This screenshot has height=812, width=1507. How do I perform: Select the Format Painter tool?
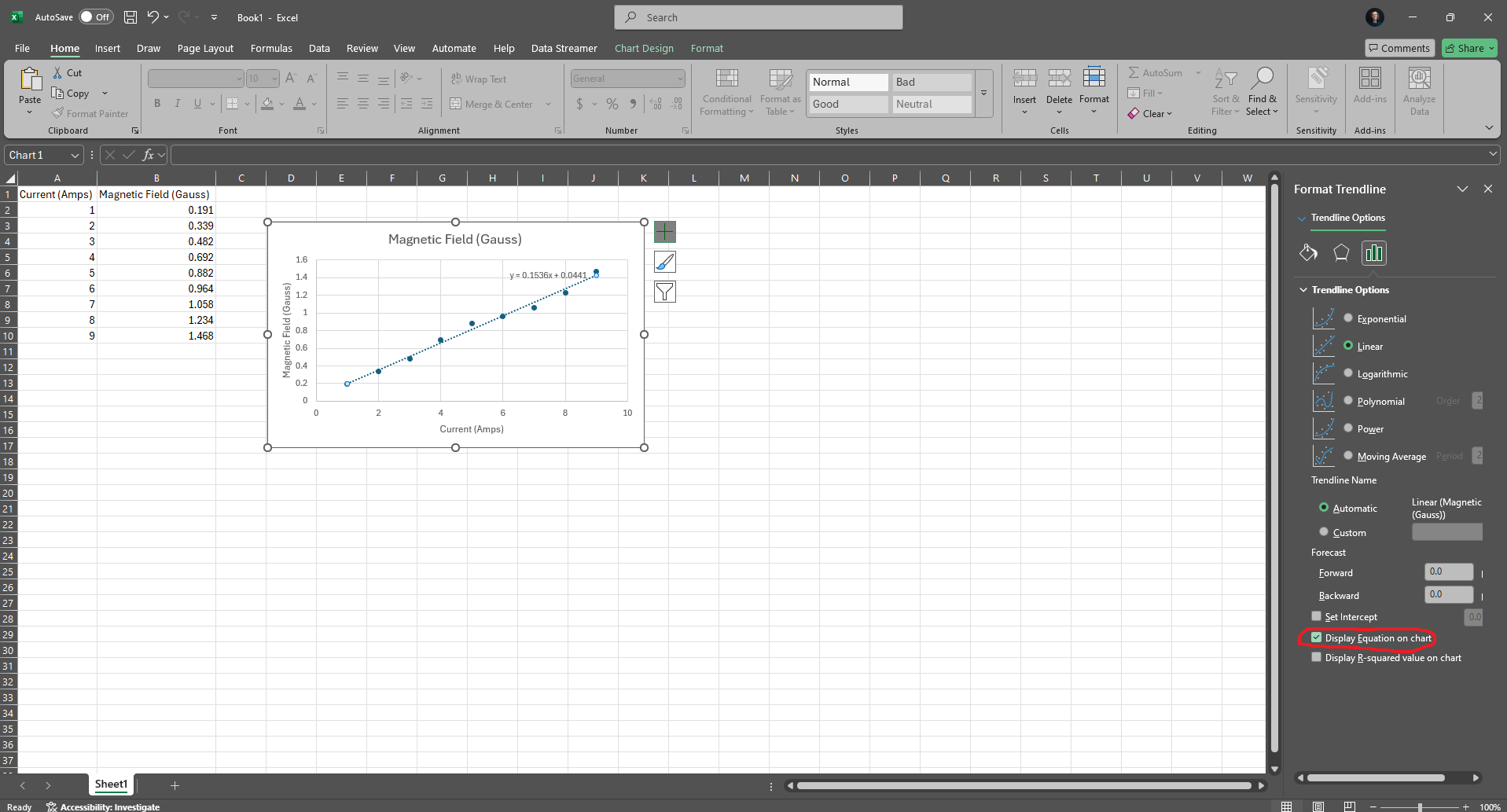point(90,113)
